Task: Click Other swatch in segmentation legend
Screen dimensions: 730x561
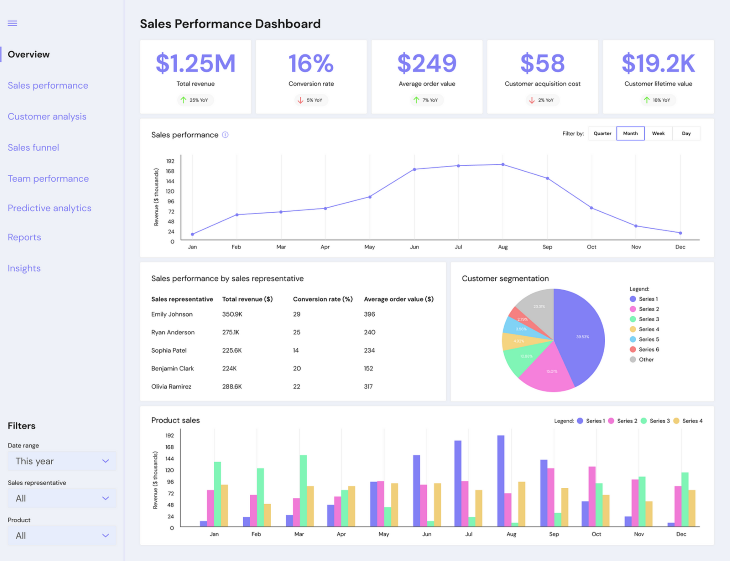Action: (633, 359)
